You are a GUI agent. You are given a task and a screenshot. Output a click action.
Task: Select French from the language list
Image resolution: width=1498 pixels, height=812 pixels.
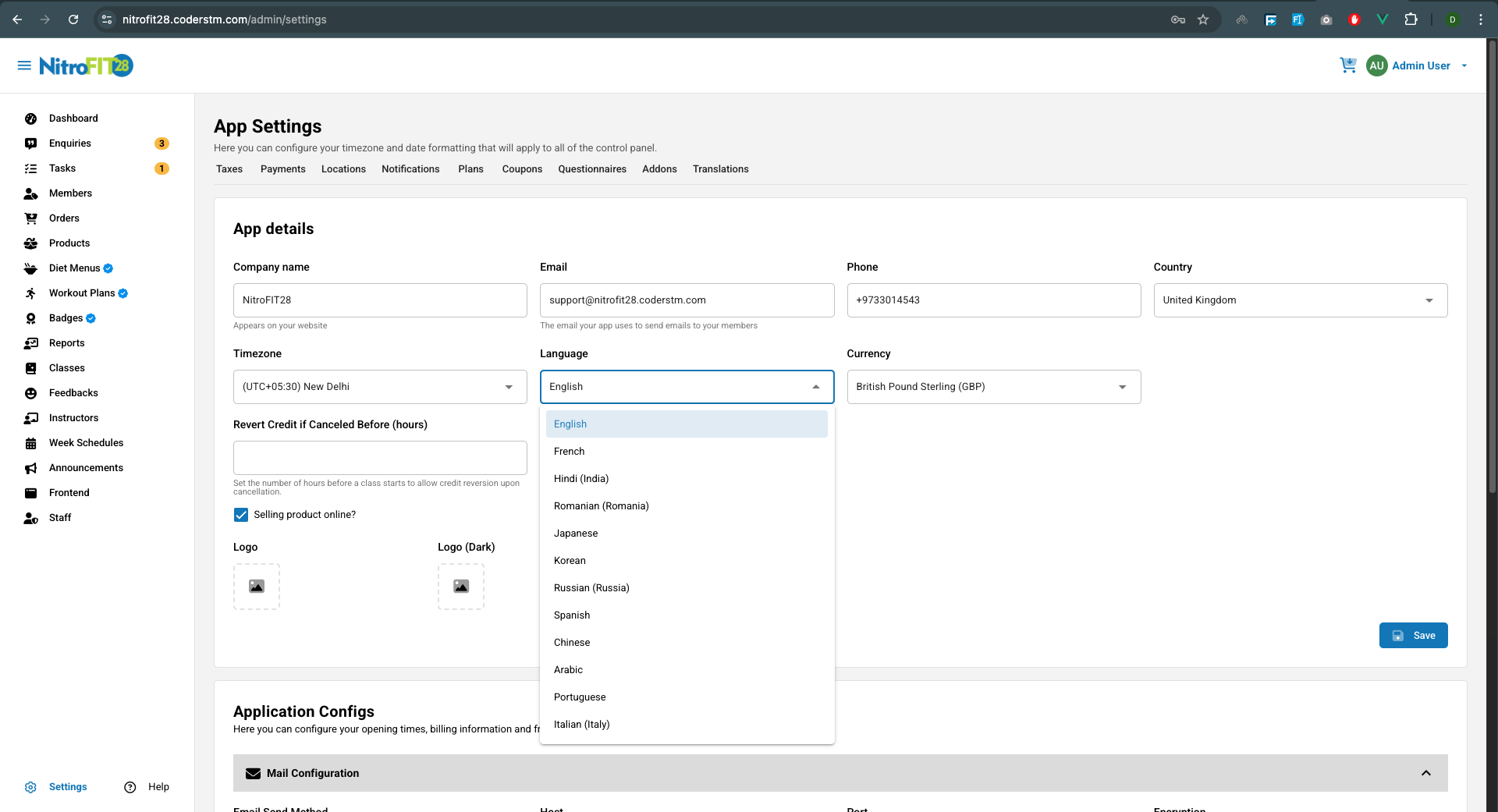coord(687,452)
